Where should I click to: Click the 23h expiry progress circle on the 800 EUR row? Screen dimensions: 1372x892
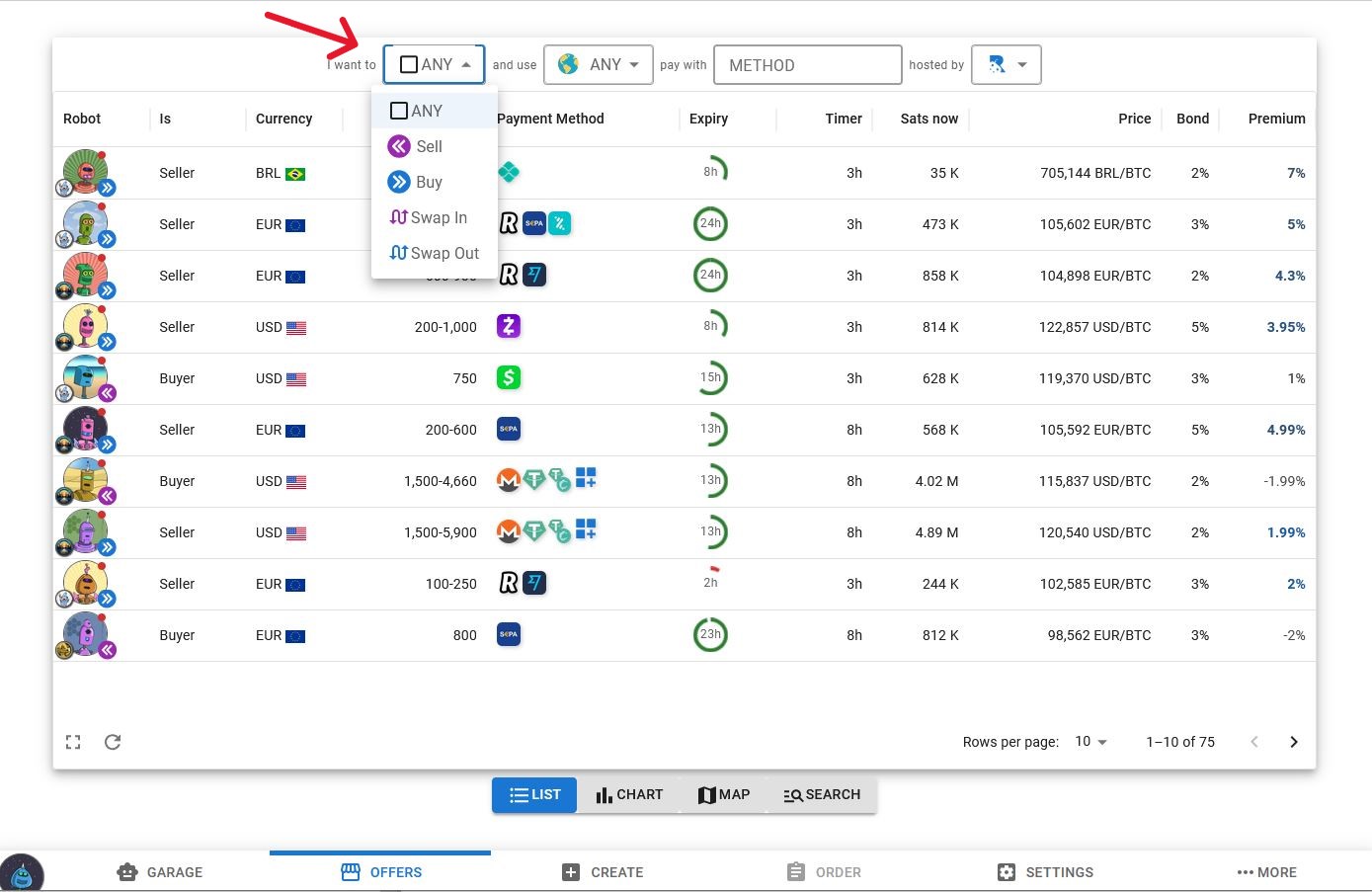click(711, 635)
